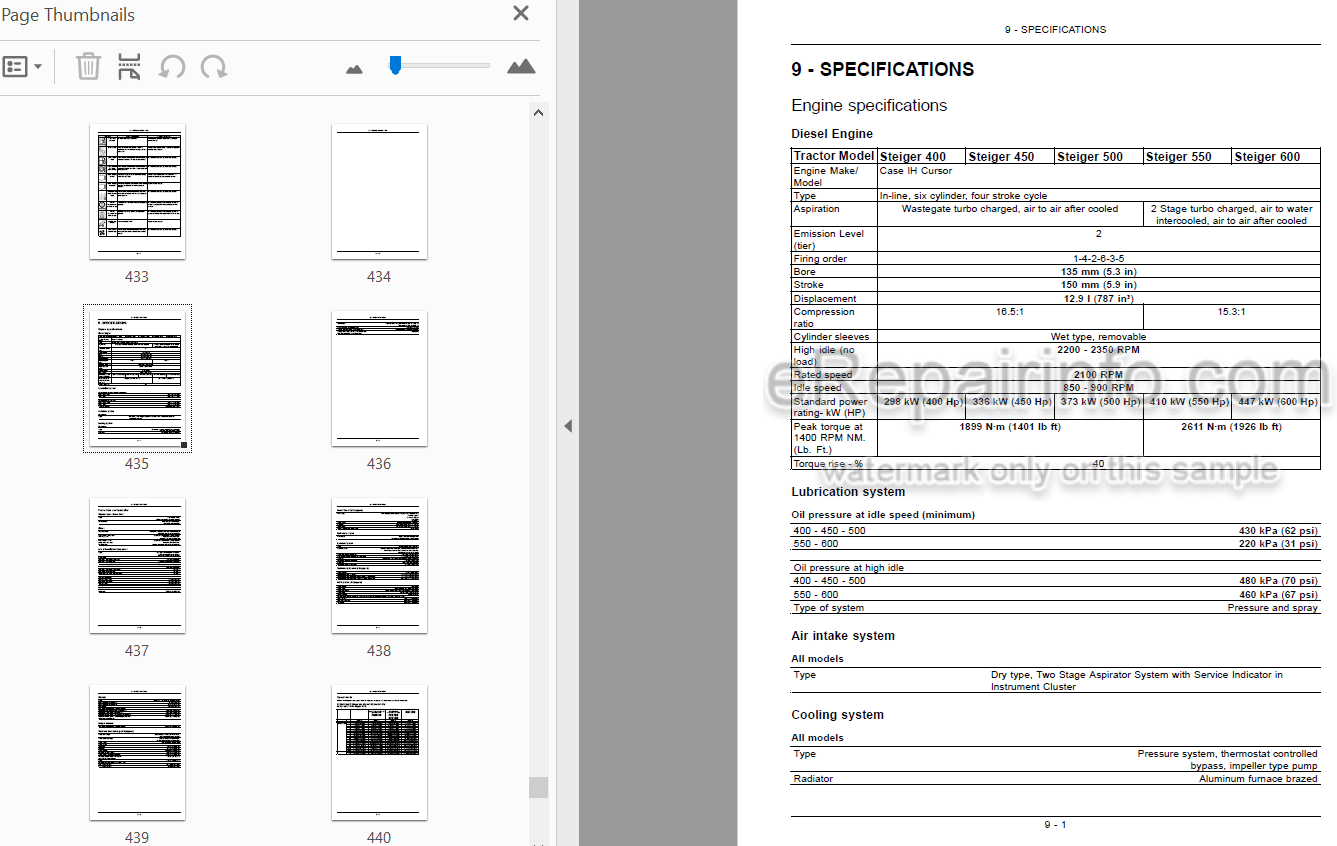Click the 'Diesel Engine' label
Viewport: 1337px width, 846px height.
832,134
